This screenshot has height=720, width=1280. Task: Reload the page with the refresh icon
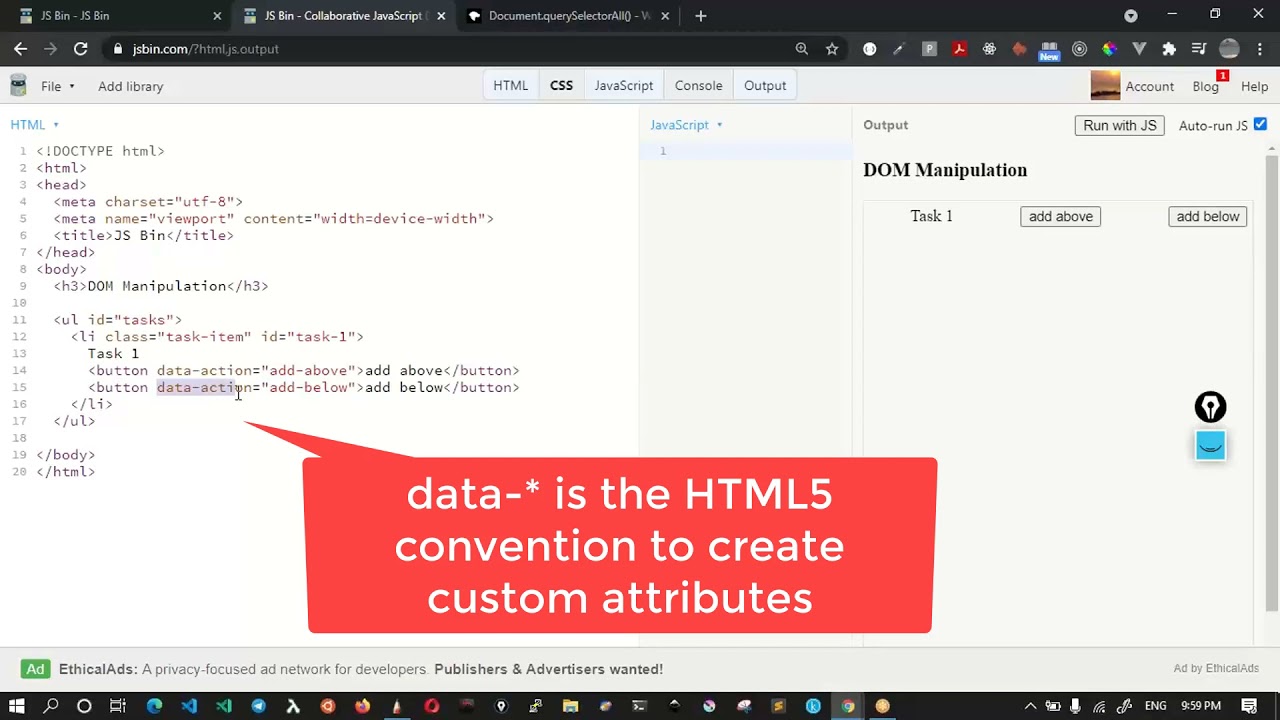pyautogui.click(x=80, y=48)
